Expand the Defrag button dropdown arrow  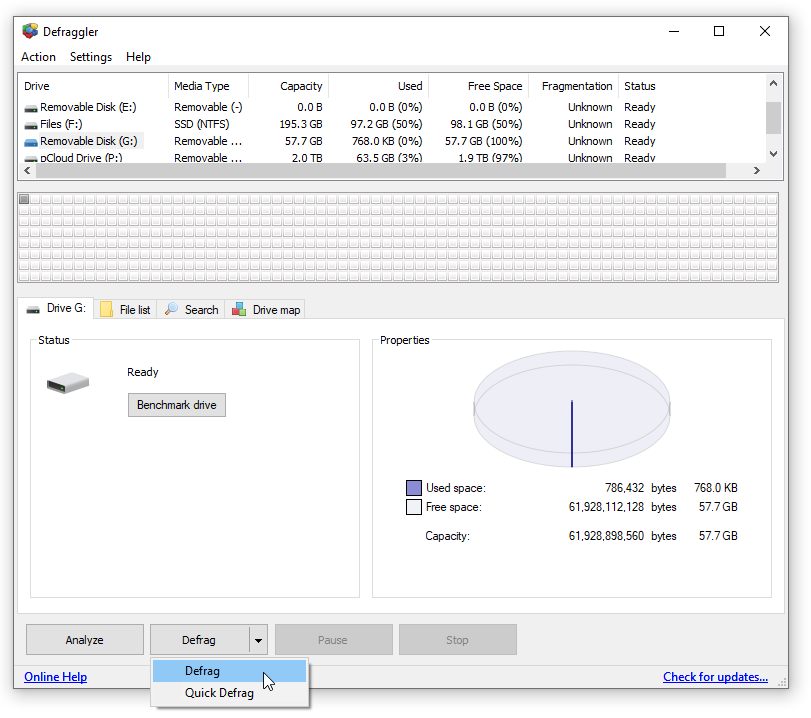pos(258,640)
